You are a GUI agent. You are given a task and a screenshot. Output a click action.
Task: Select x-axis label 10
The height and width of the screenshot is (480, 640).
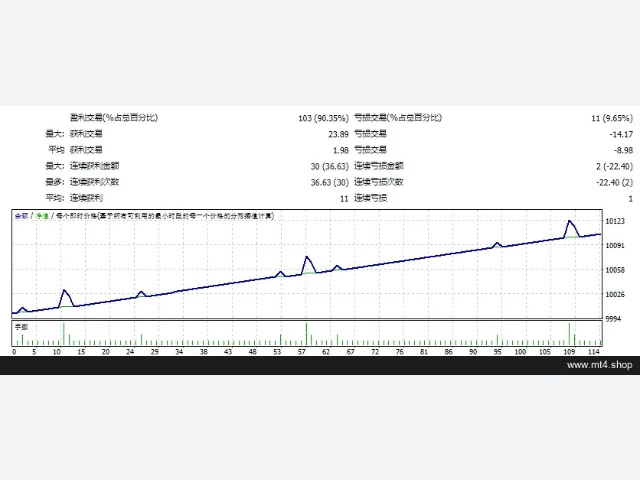point(57,352)
